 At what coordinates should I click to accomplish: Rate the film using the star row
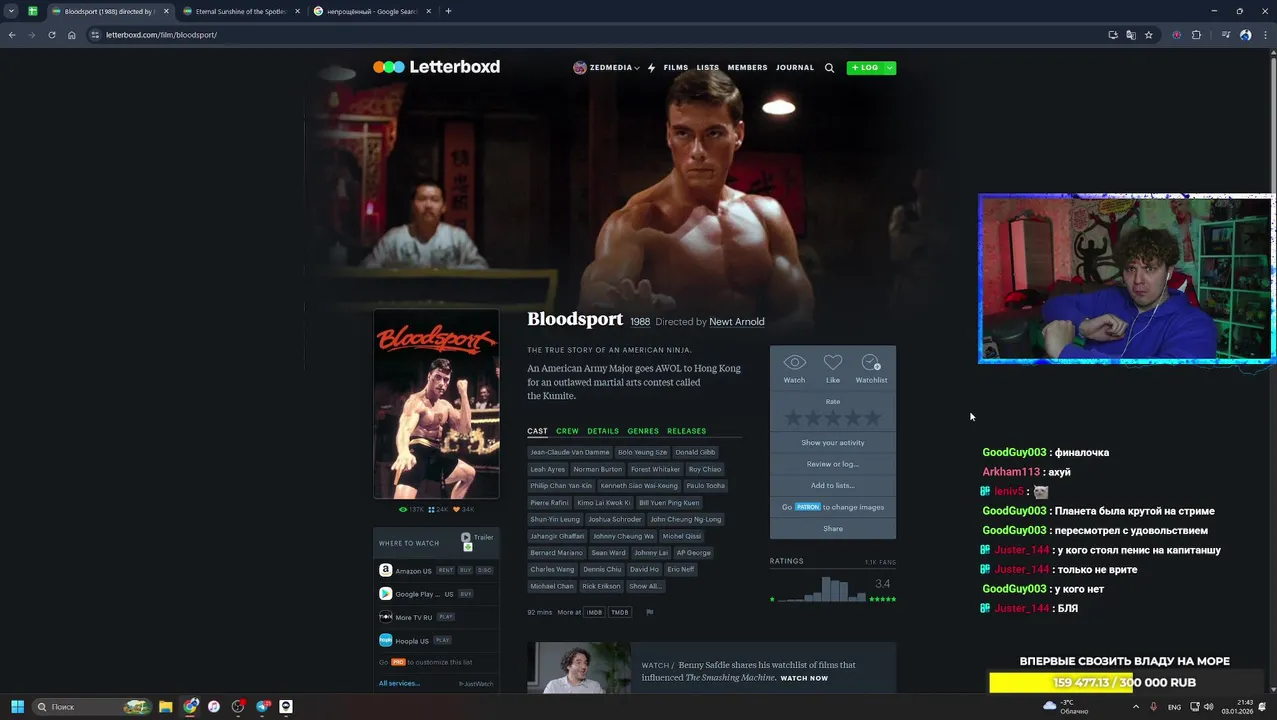(833, 418)
